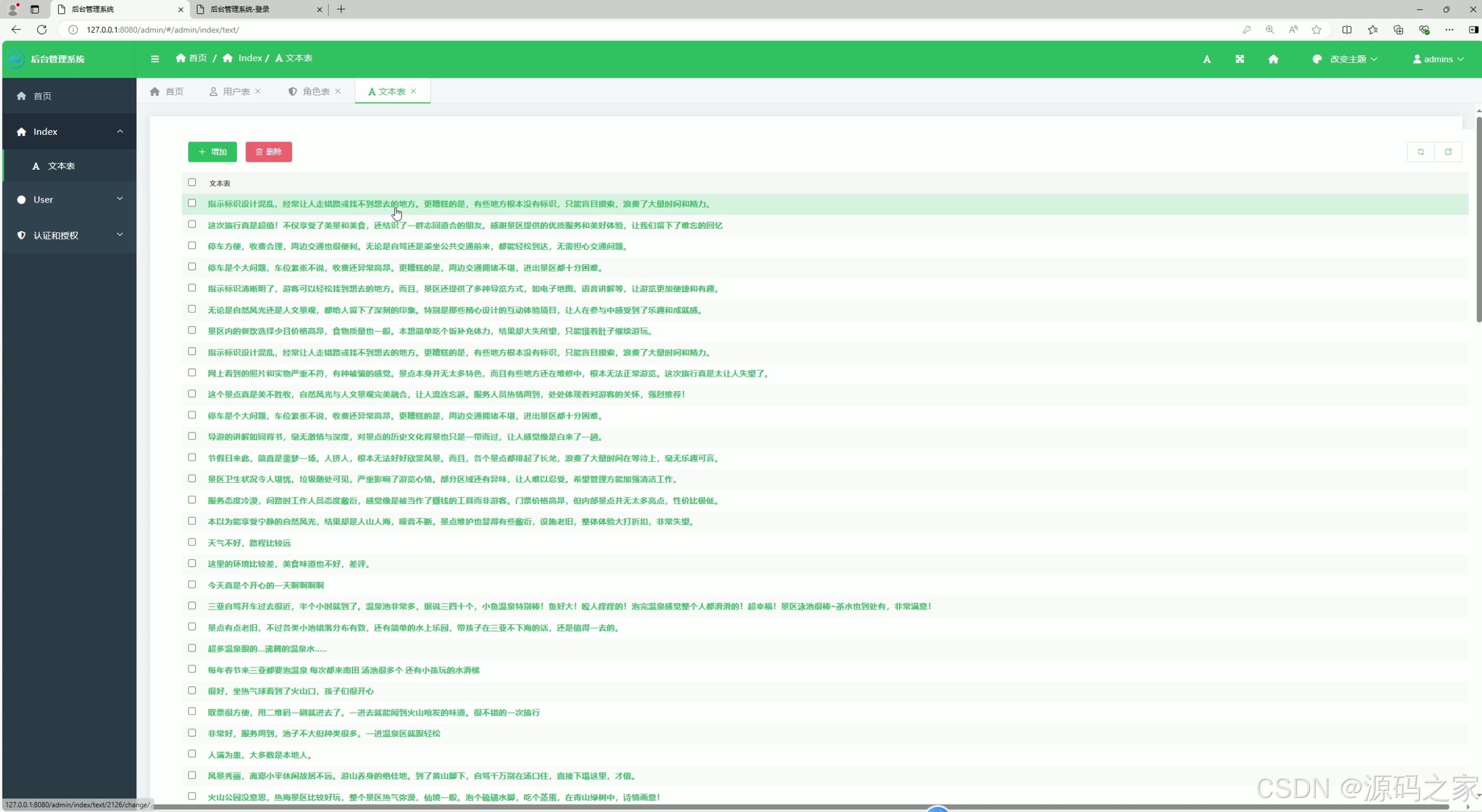Click the font size A icon in header
The height and width of the screenshot is (812, 1482).
(1206, 59)
